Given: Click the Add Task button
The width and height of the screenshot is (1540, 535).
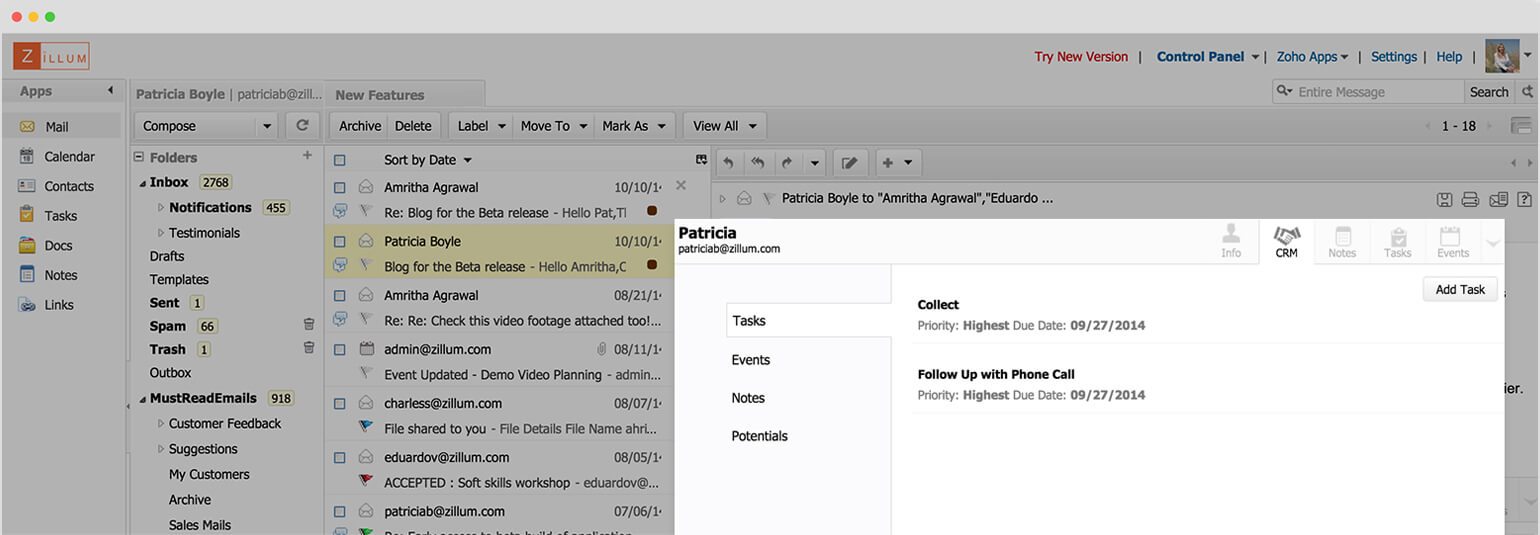Looking at the screenshot, I should 1460,289.
